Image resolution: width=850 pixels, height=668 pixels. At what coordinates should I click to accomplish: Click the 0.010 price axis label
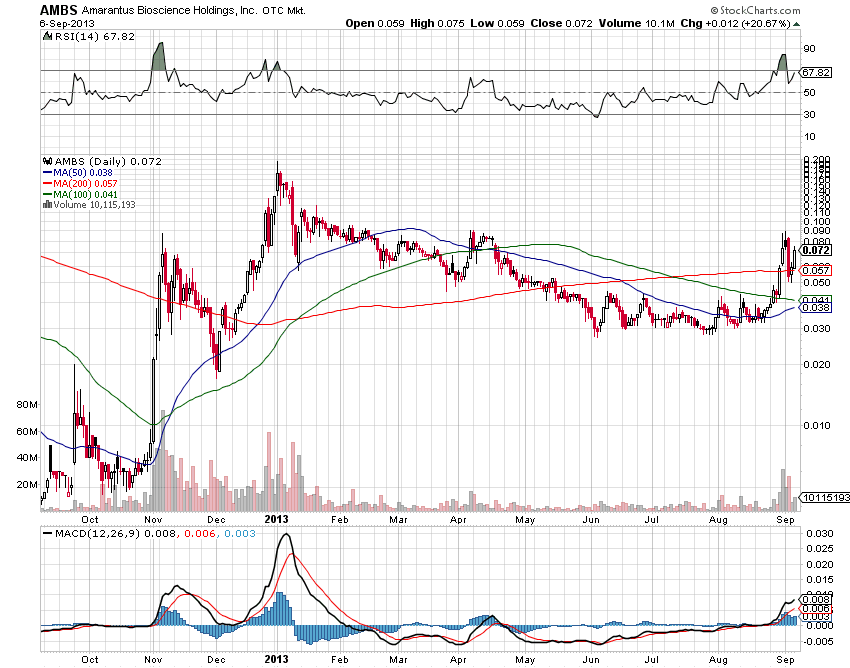(816, 425)
